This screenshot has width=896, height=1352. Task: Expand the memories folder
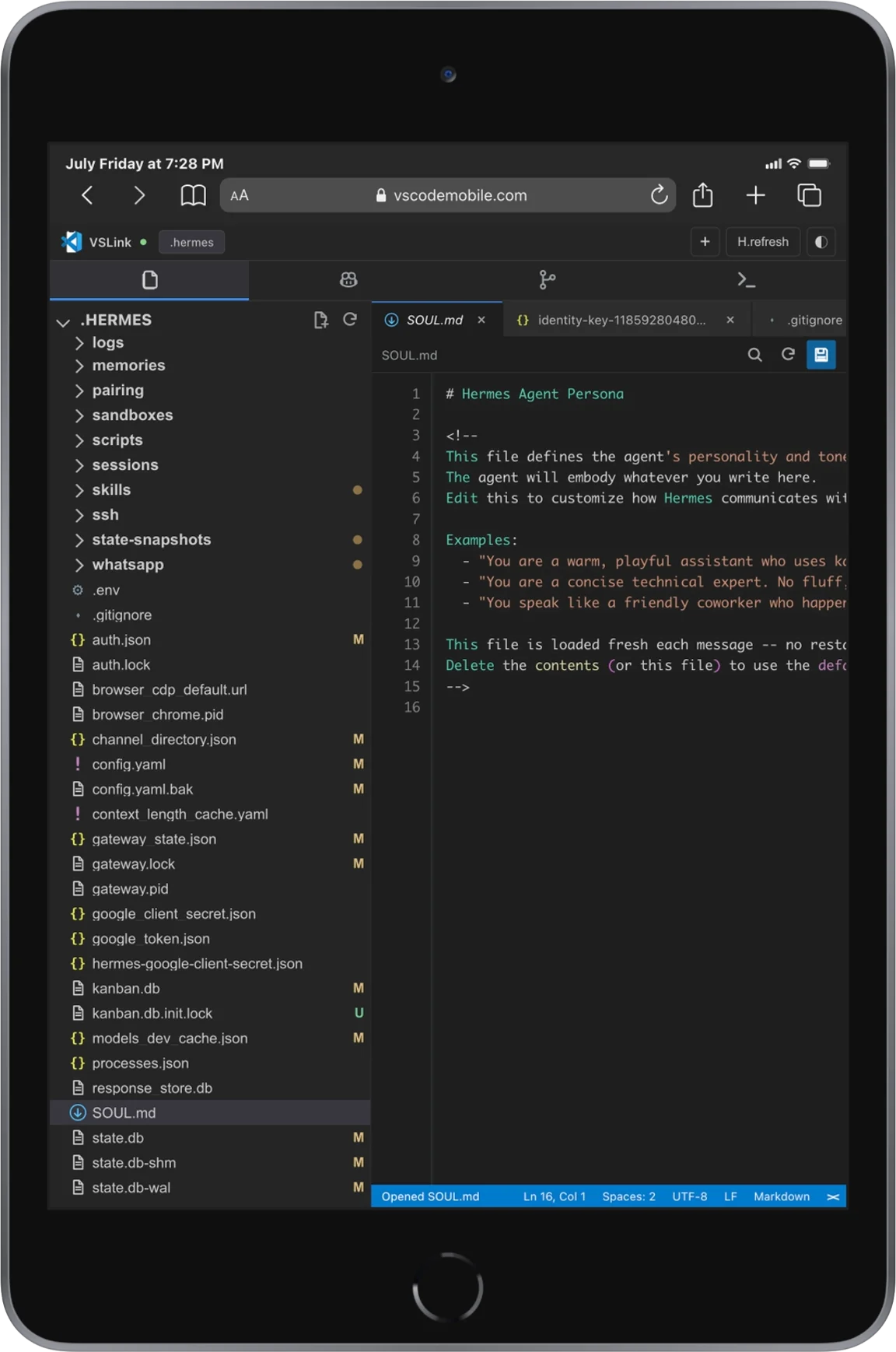pos(210,366)
